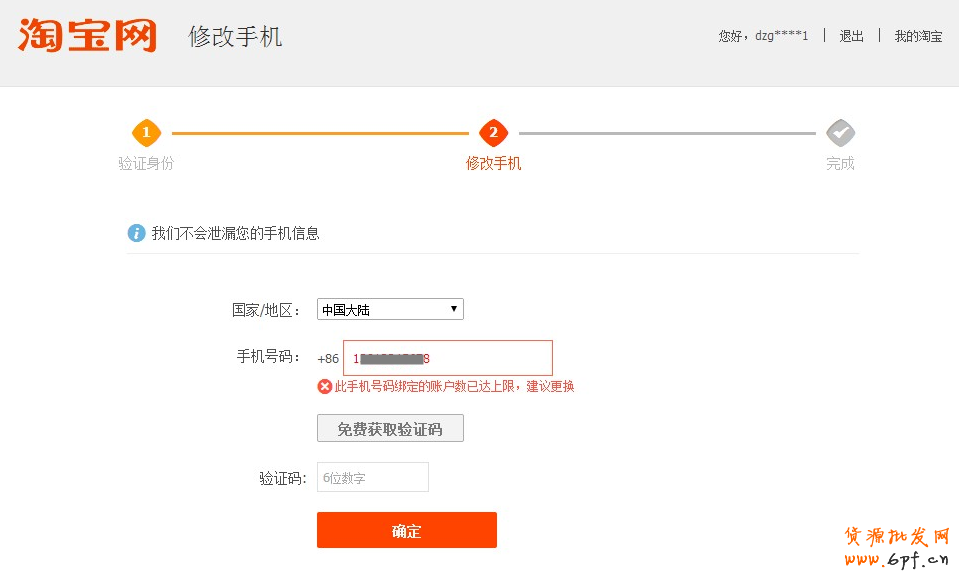
Task: Select the 修改手机 step label
Action: coord(493,163)
